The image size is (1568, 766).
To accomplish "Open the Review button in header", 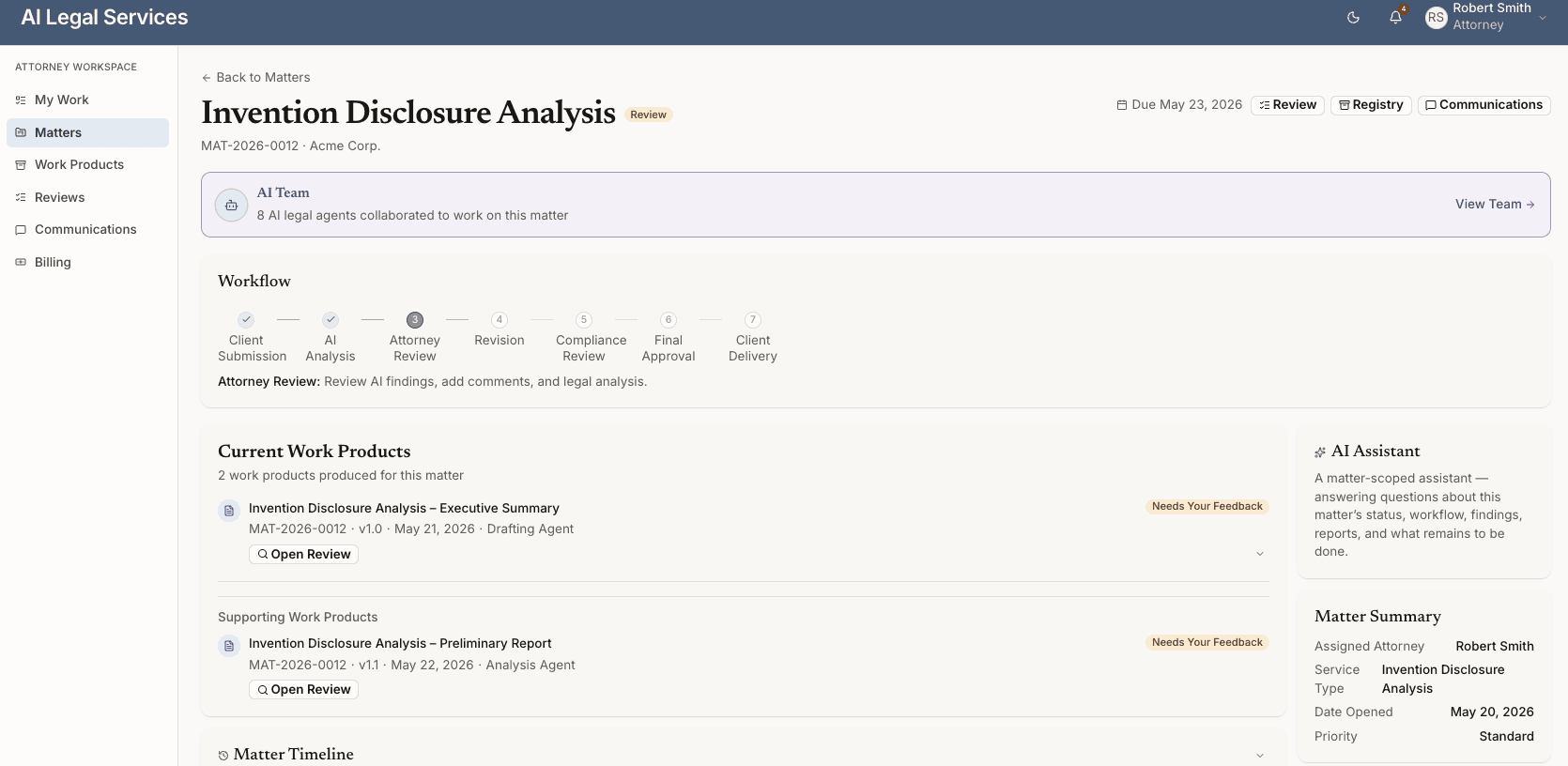I will point(1287,105).
